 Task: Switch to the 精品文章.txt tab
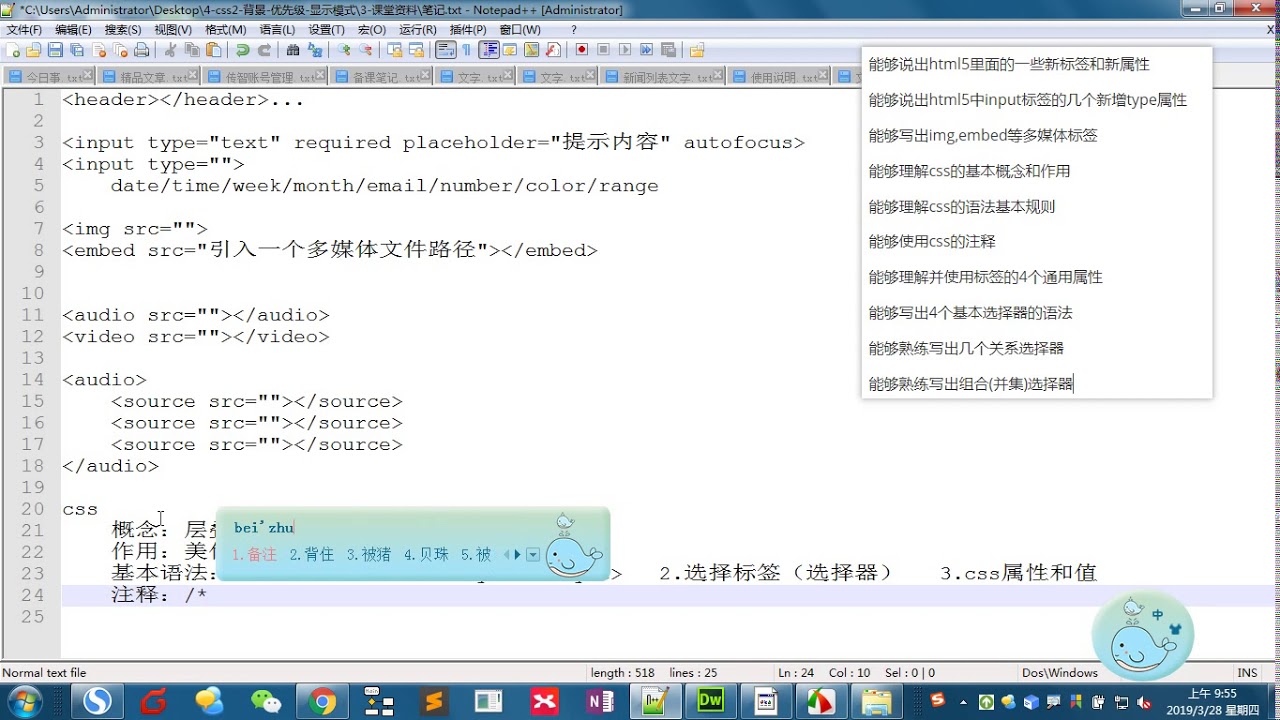149,76
